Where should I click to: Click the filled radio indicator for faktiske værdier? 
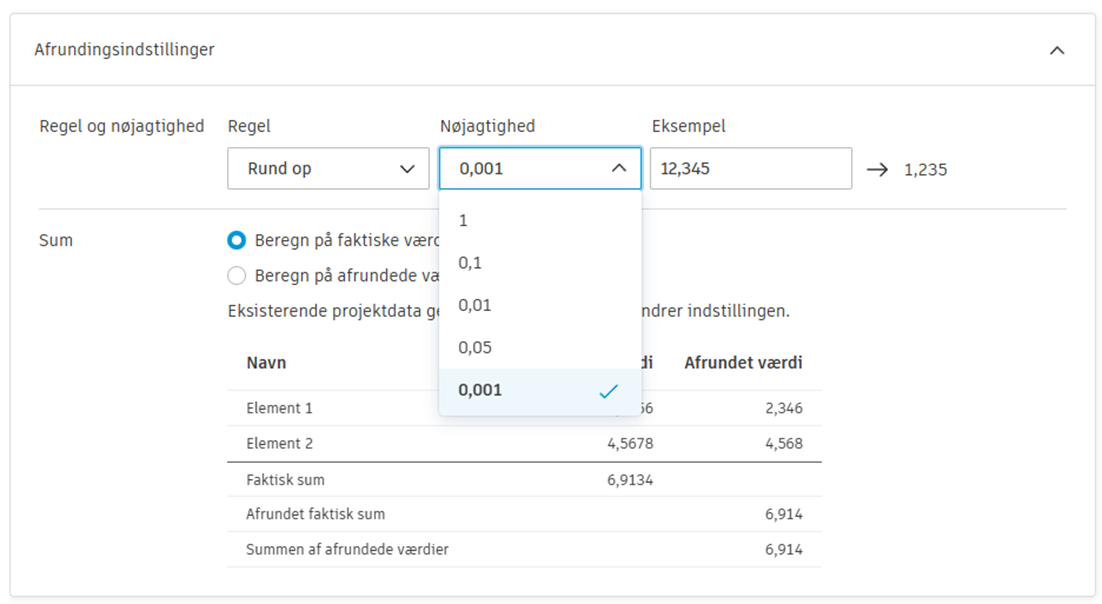[x=237, y=240]
